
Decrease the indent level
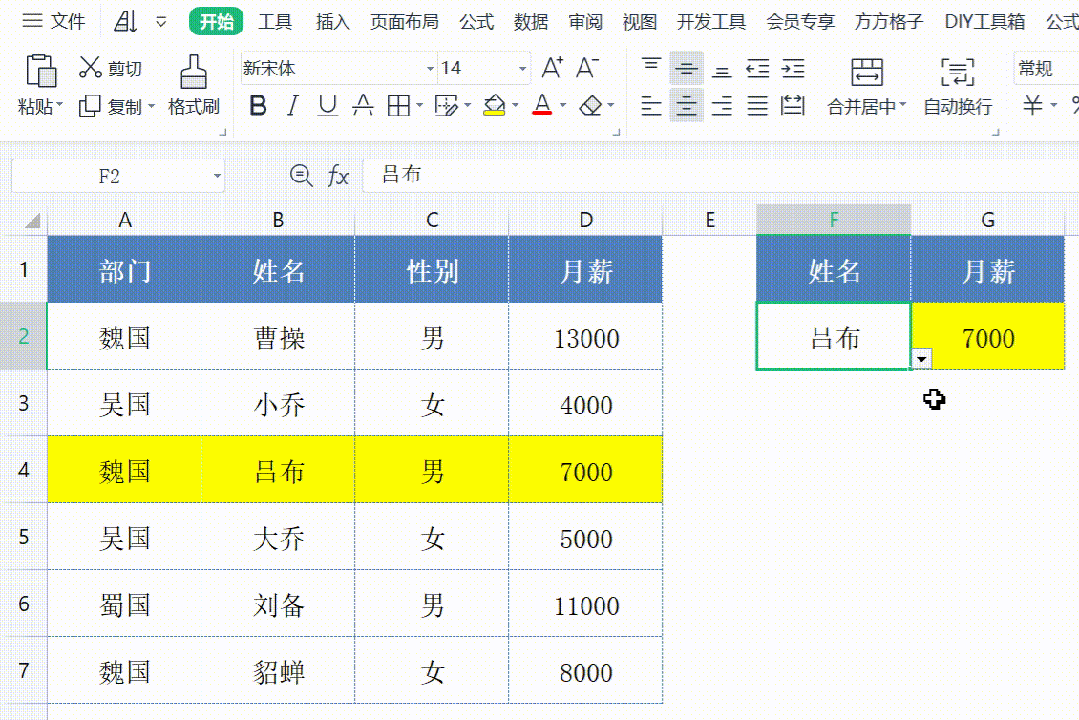tap(757, 68)
